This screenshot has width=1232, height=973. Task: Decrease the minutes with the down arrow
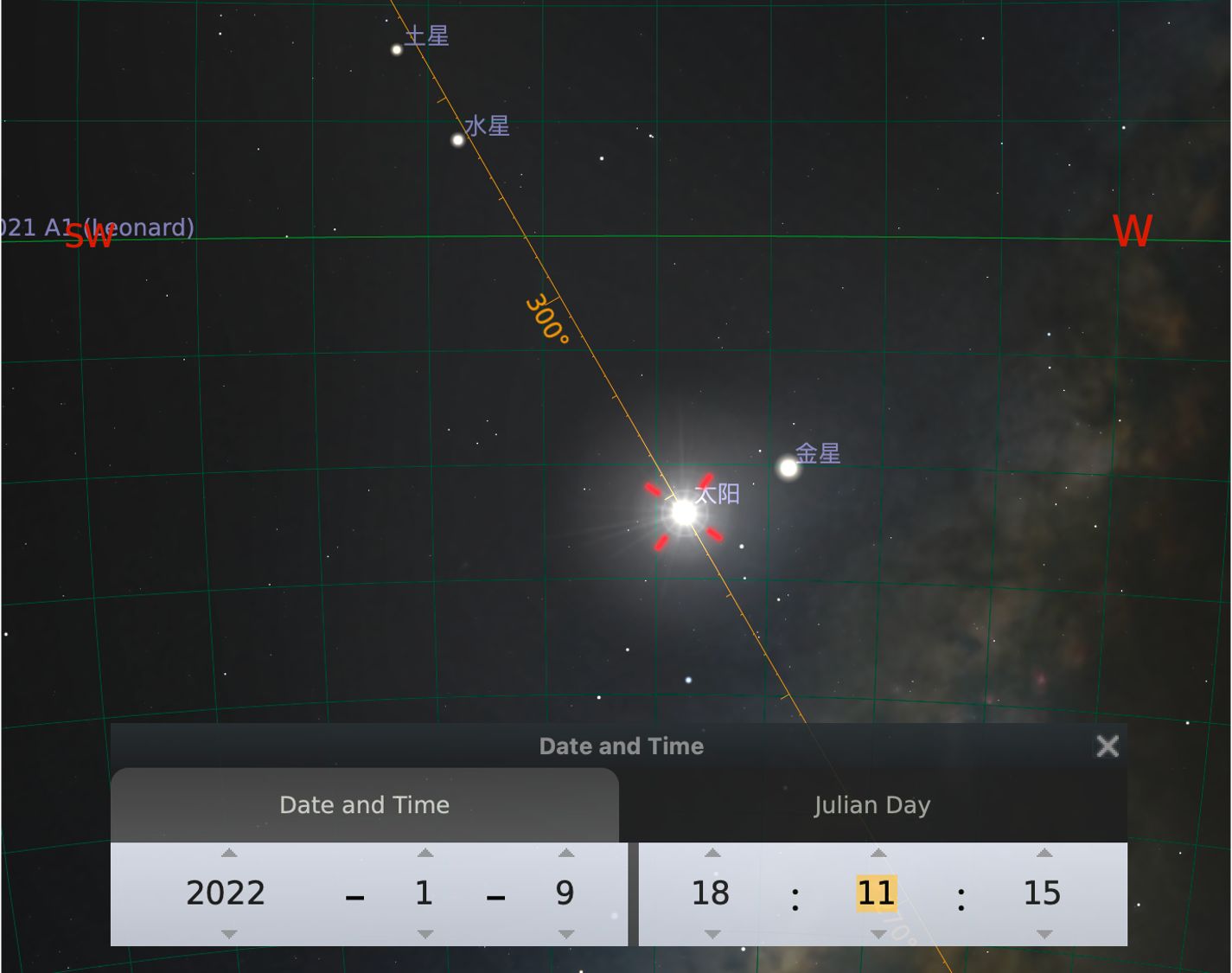coord(878,934)
